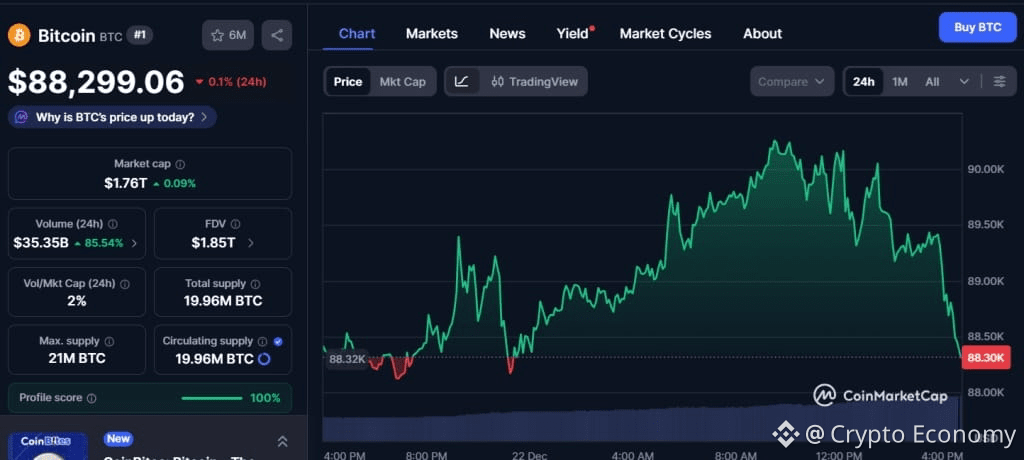Click the $35.35B volume value
The height and width of the screenshot is (460, 1024).
40,244
